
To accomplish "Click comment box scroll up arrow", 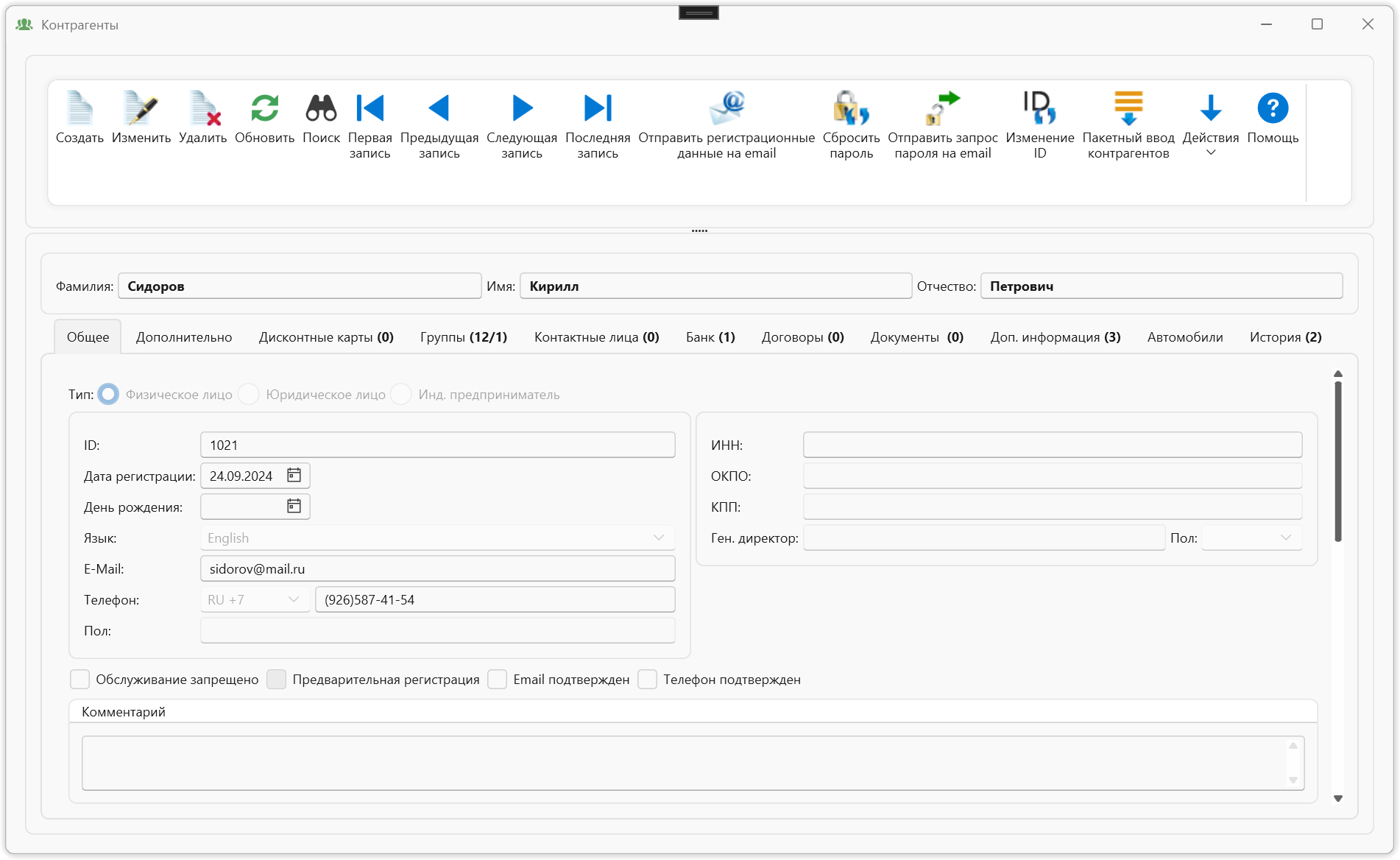I will pyautogui.click(x=1293, y=746).
